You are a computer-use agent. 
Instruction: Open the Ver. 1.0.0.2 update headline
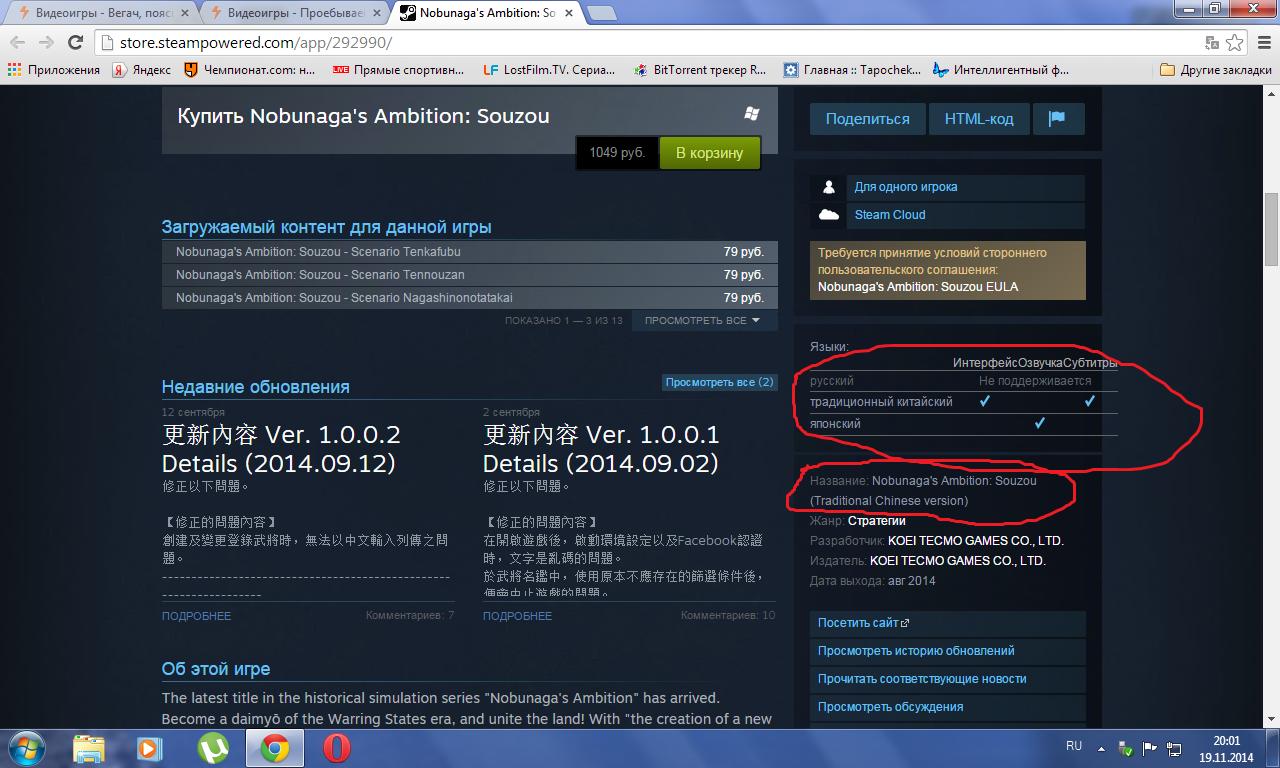coord(281,449)
